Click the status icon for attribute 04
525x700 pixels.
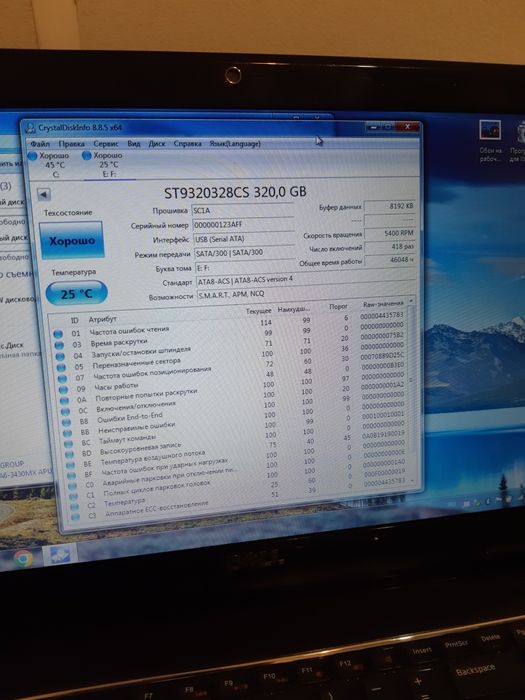60,356
